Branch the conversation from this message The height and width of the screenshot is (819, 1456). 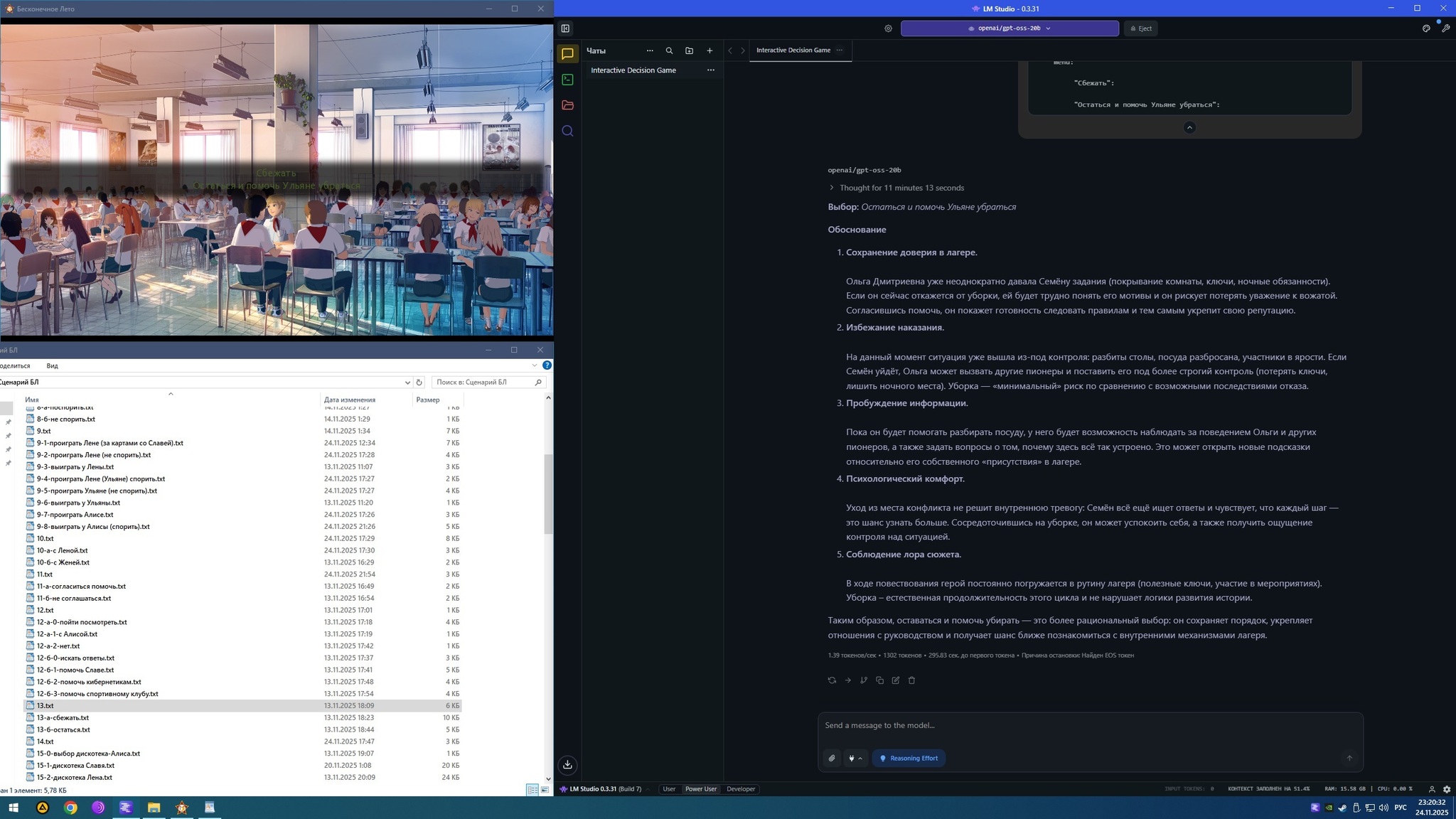pos(864,680)
